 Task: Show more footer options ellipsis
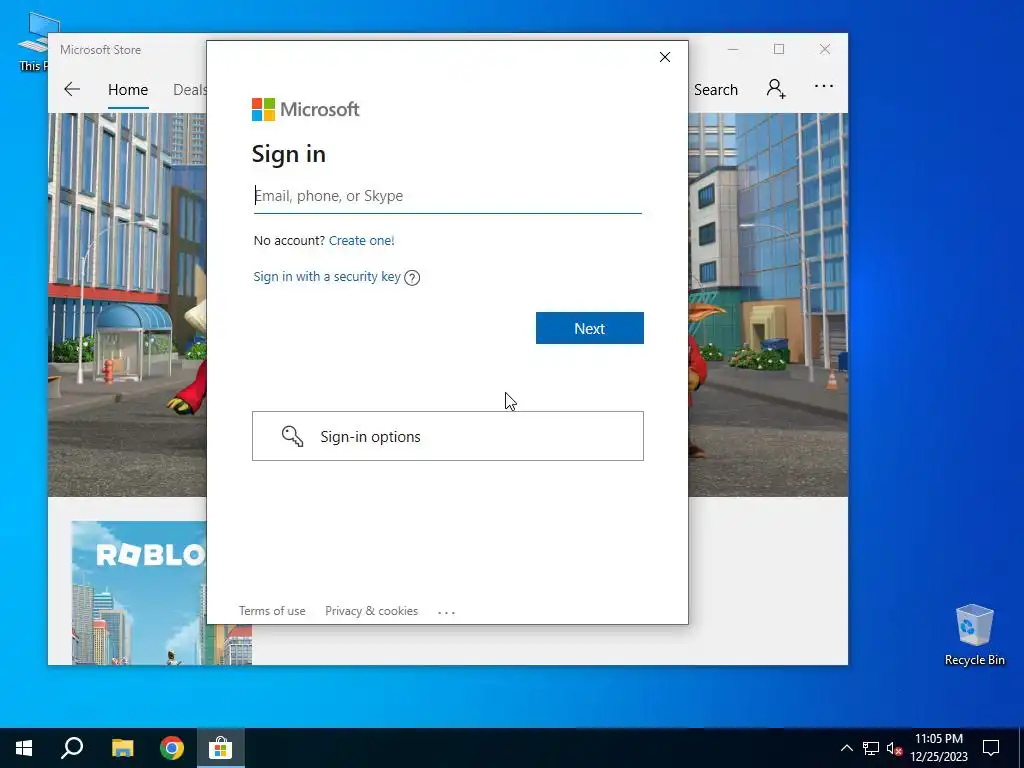[447, 613]
